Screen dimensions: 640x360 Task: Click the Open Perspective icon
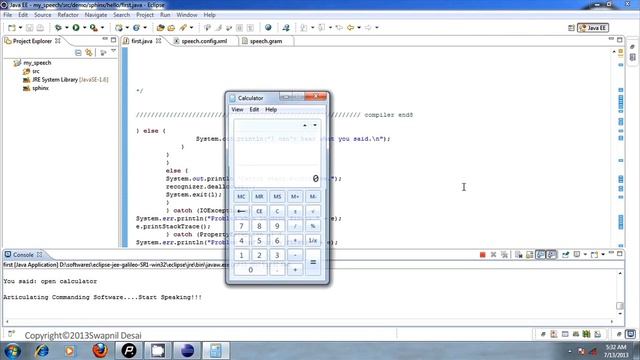point(571,28)
